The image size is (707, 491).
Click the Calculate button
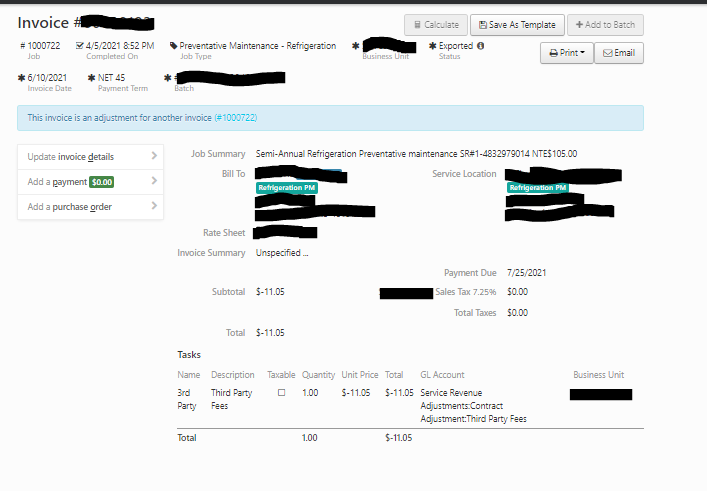436,25
